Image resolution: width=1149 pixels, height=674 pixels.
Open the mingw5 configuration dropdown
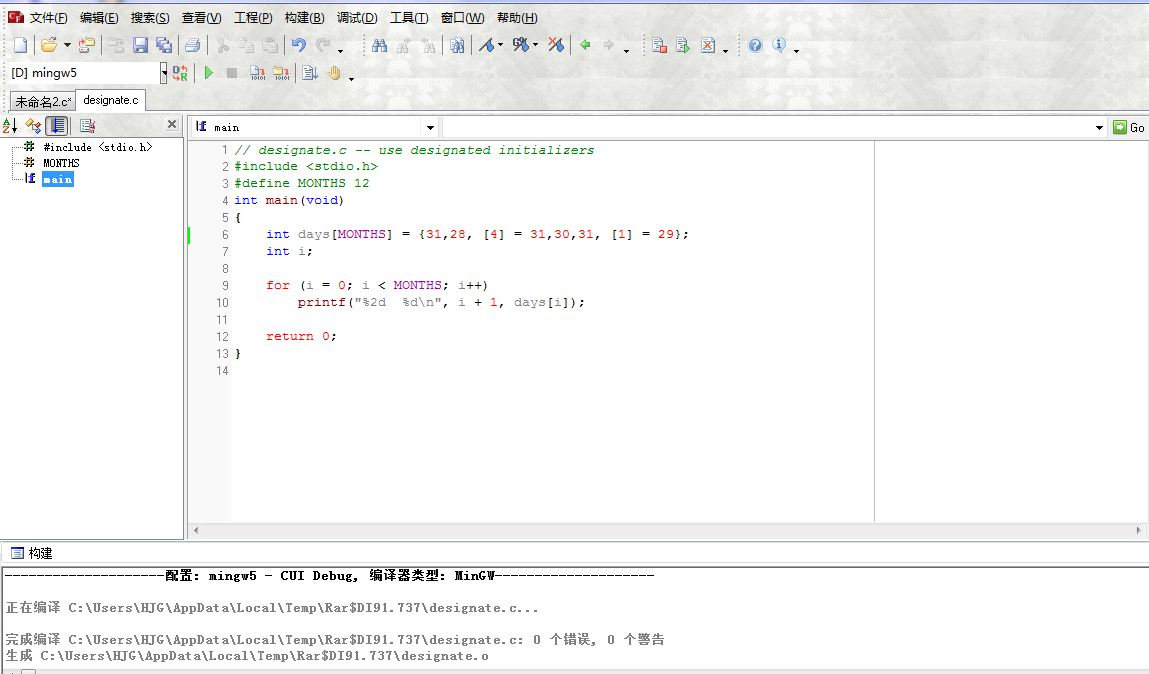click(164, 73)
